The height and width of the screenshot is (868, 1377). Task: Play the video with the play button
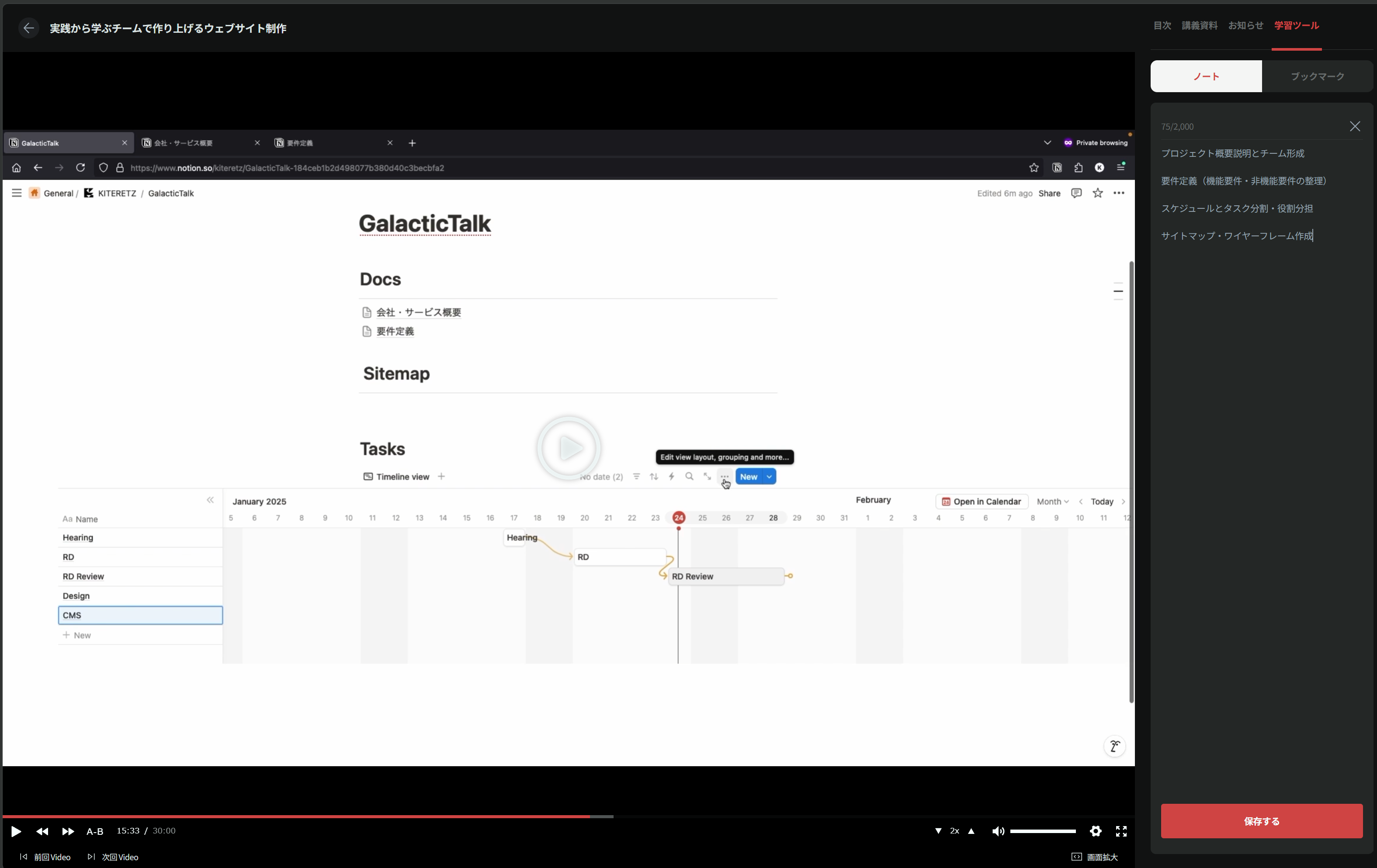click(x=16, y=831)
